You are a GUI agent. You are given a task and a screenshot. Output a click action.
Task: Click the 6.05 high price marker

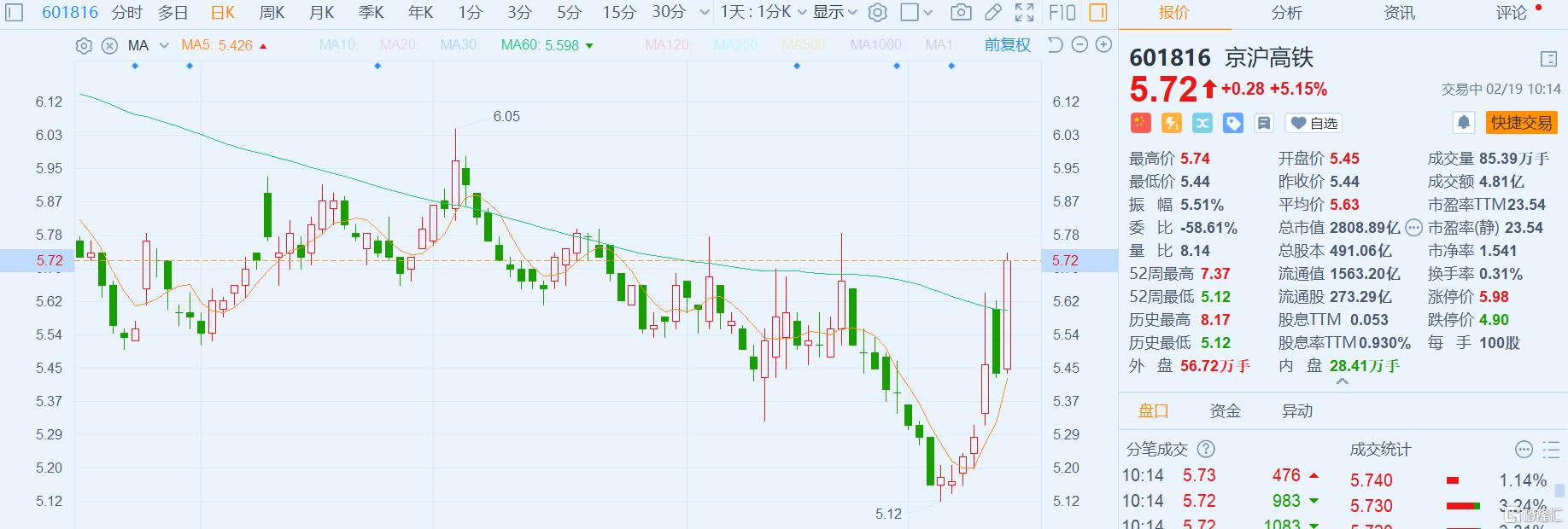[x=506, y=116]
